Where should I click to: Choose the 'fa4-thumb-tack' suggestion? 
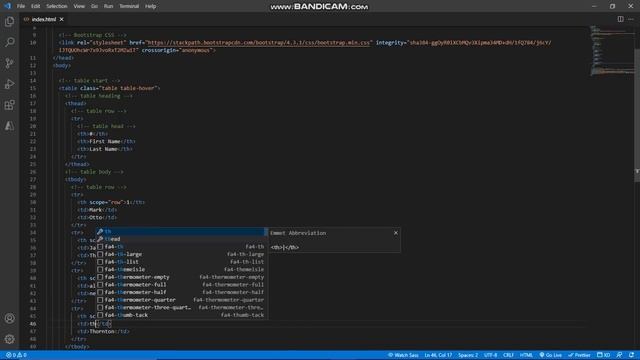click(181, 315)
